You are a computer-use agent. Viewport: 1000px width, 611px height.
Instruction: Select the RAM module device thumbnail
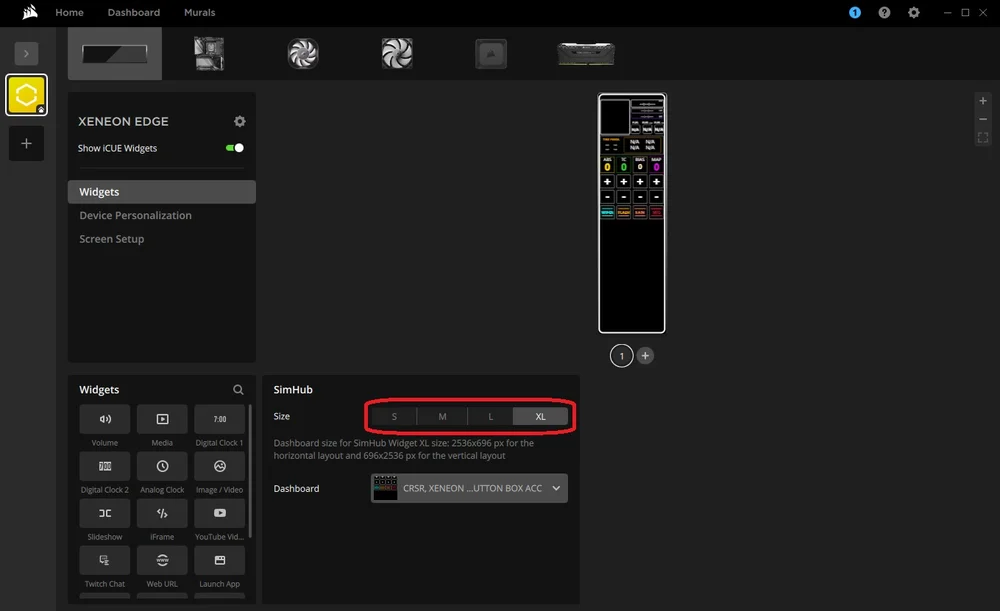coord(585,53)
